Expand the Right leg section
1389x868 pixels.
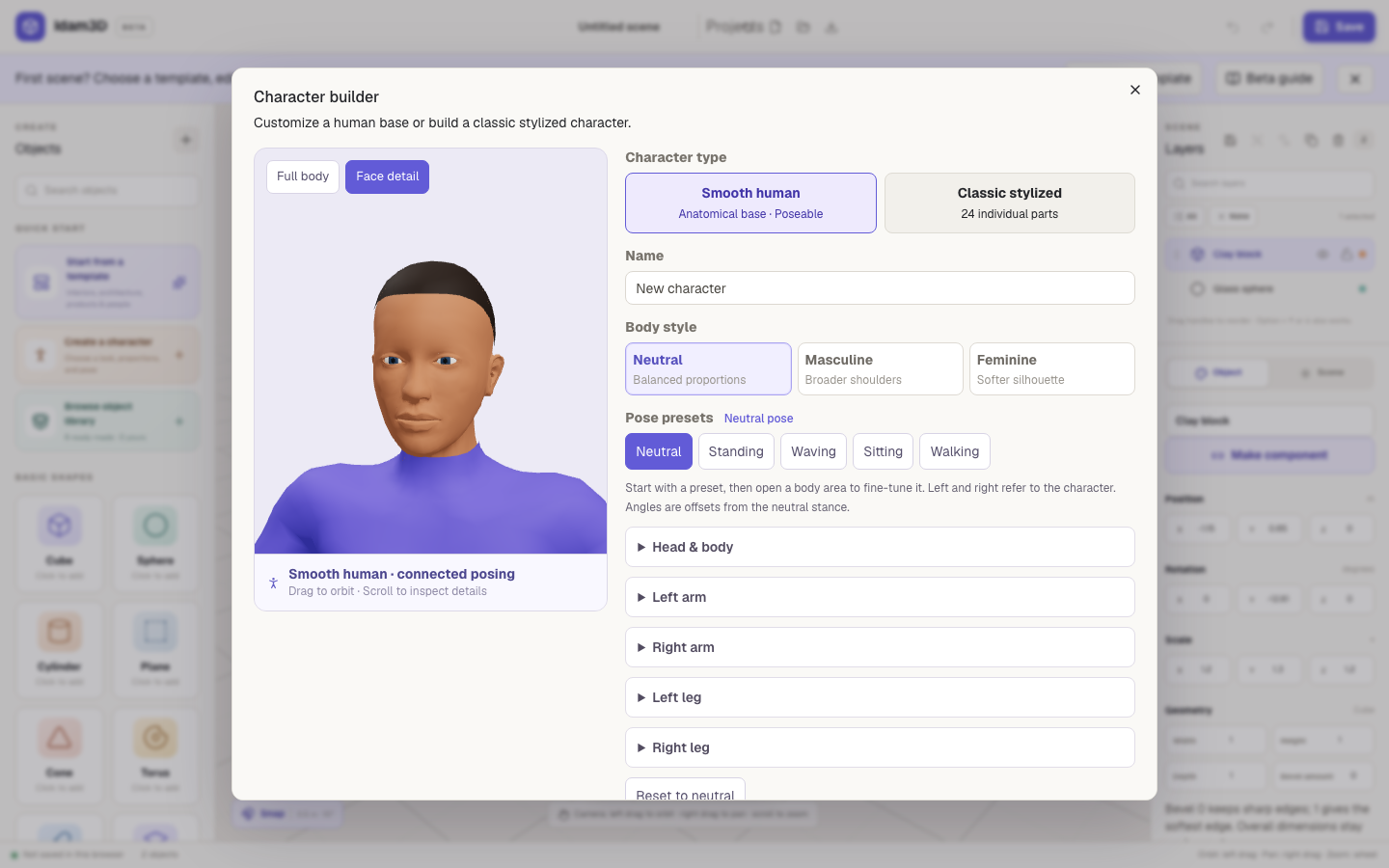[880, 747]
